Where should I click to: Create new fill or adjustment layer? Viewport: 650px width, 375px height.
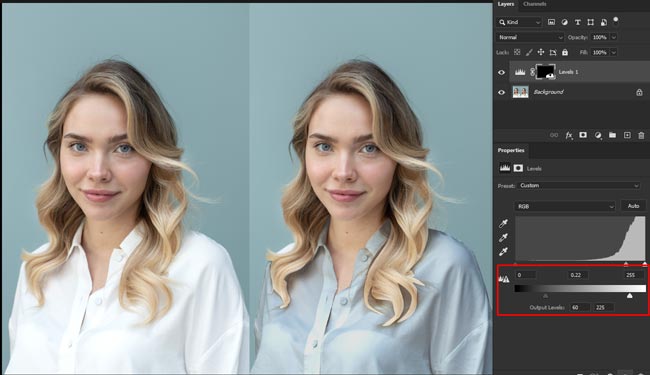point(598,135)
